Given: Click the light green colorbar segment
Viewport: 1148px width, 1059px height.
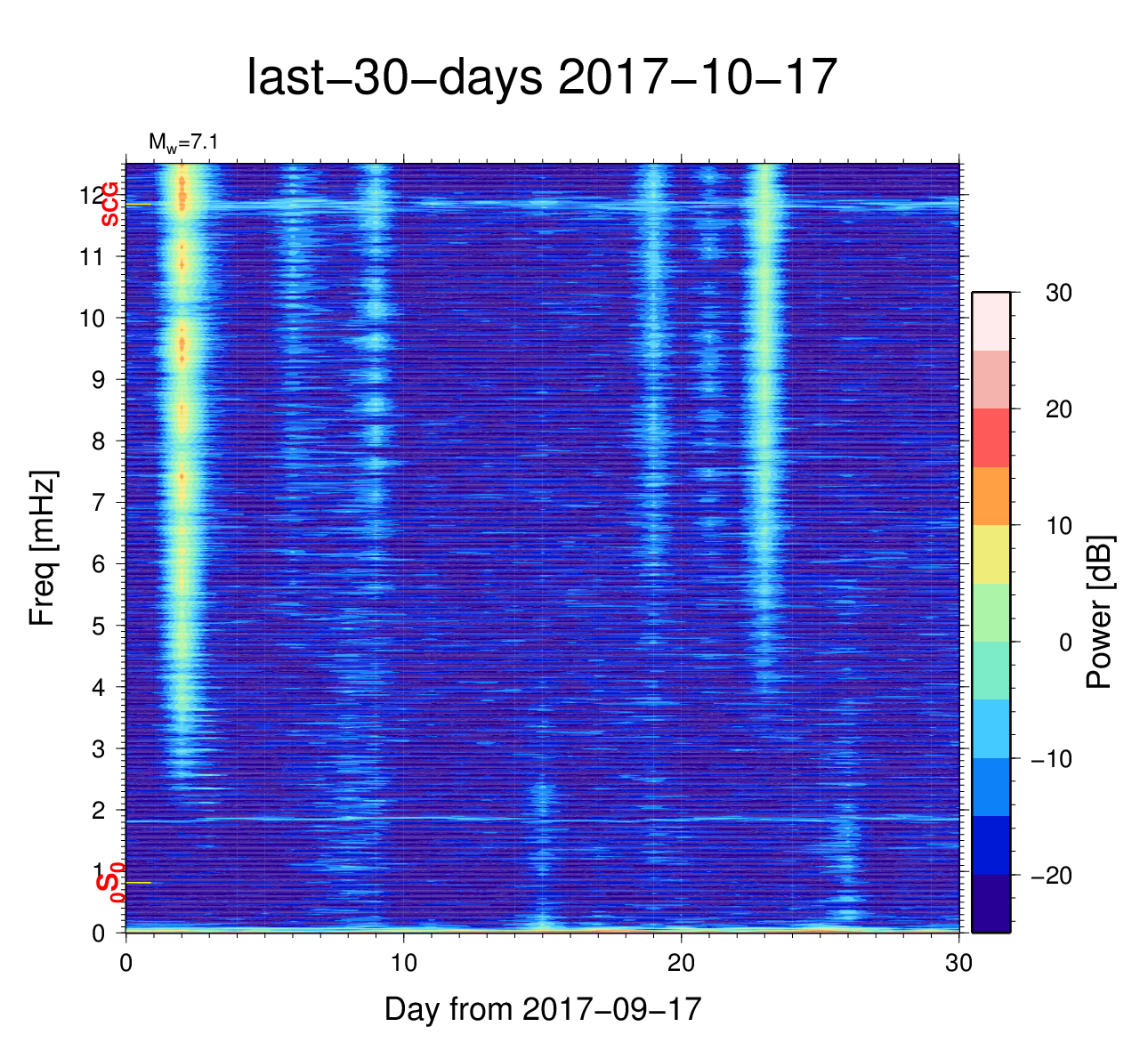Looking at the screenshot, I should click(x=990, y=612).
